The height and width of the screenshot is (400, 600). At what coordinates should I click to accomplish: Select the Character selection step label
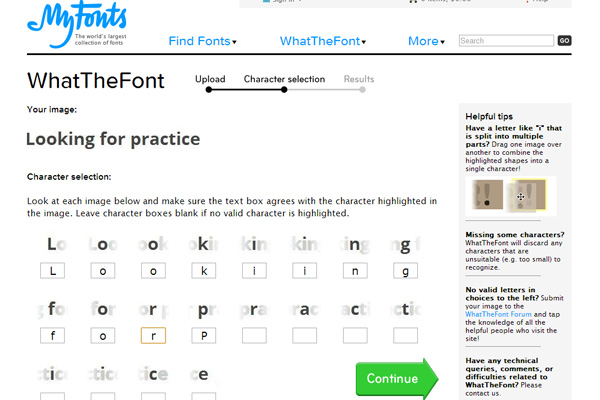(x=284, y=79)
